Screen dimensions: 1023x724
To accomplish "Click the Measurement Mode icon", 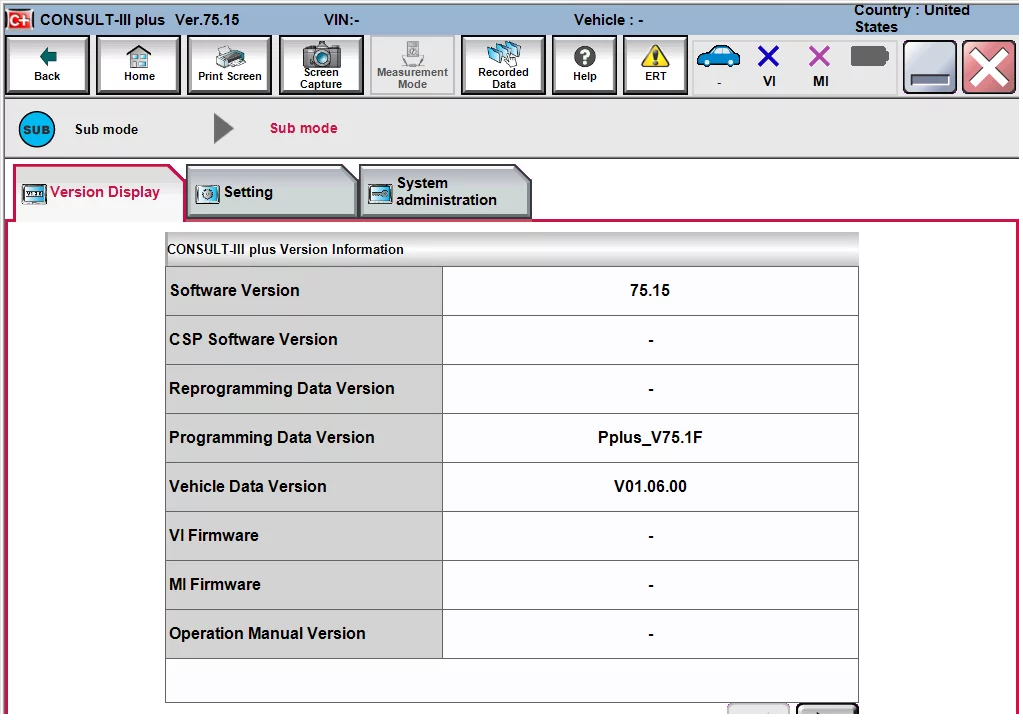I will (412, 64).
